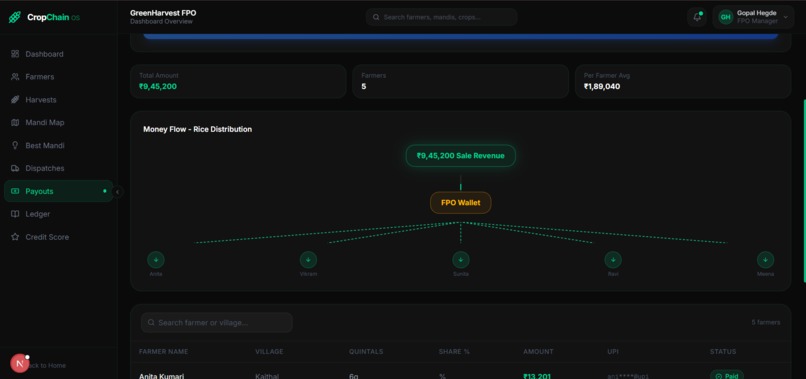Click the Gopal Hegde user name
This screenshot has width=806, height=379.
click(x=757, y=13)
